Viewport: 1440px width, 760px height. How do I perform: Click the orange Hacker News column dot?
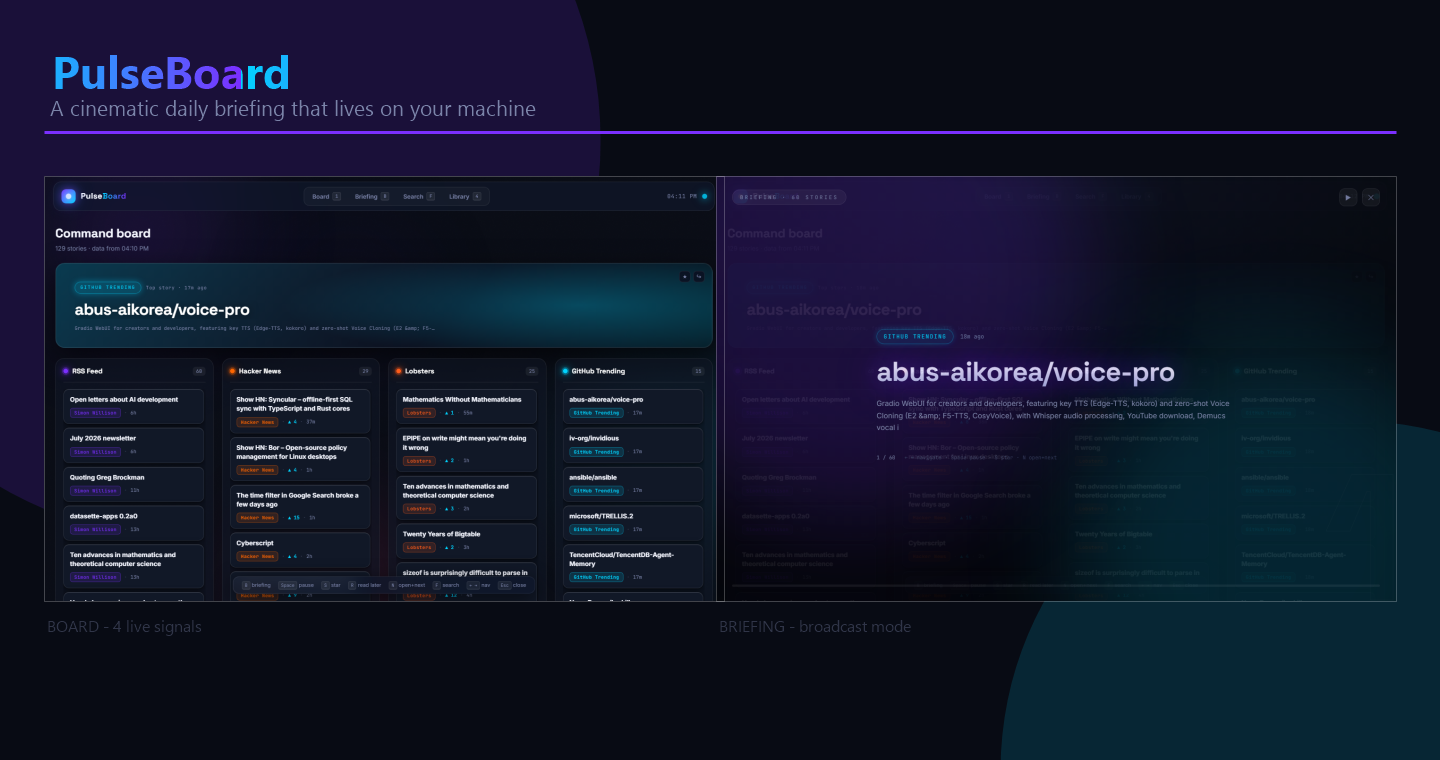click(232, 371)
